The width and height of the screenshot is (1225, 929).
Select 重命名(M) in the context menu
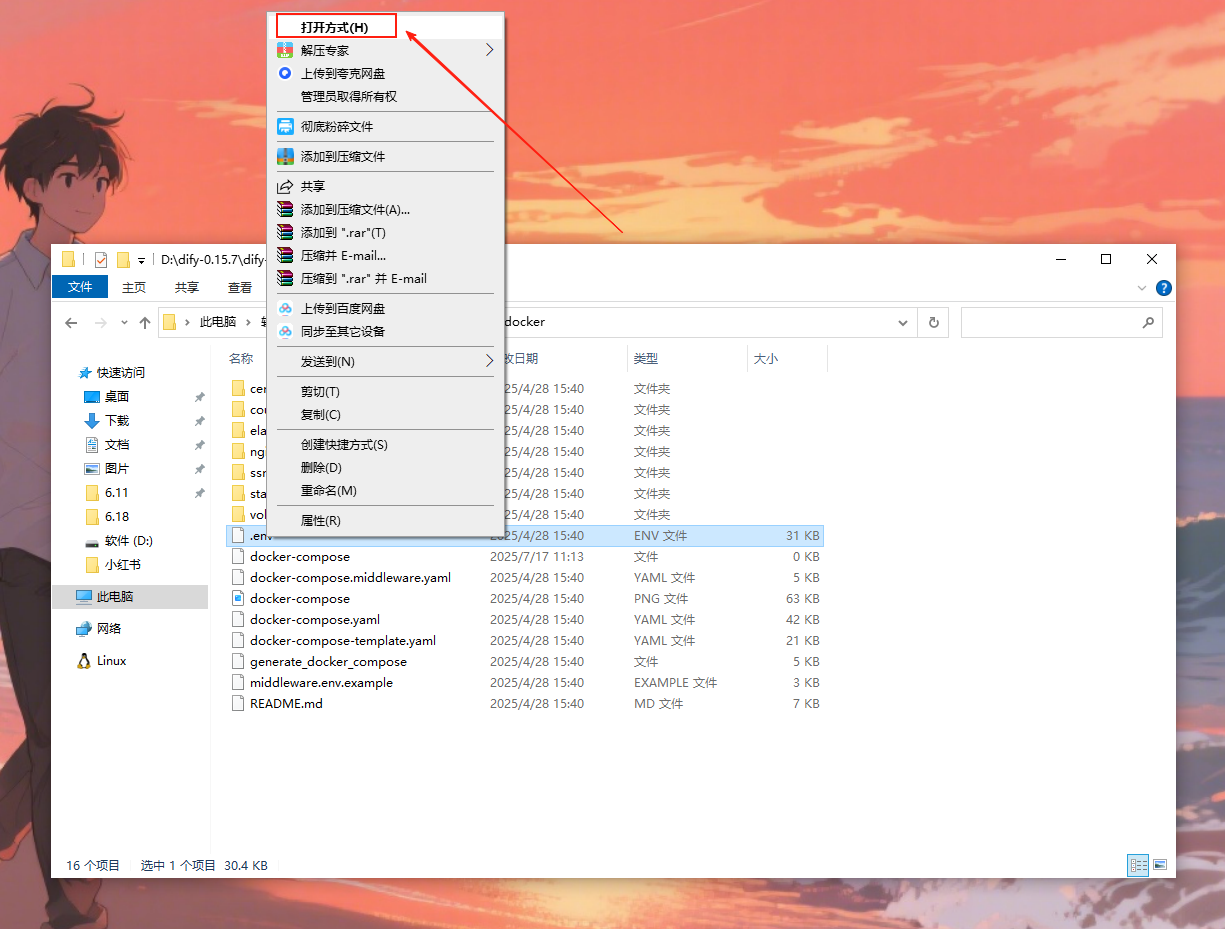pyautogui.click(x=328, y=491)
